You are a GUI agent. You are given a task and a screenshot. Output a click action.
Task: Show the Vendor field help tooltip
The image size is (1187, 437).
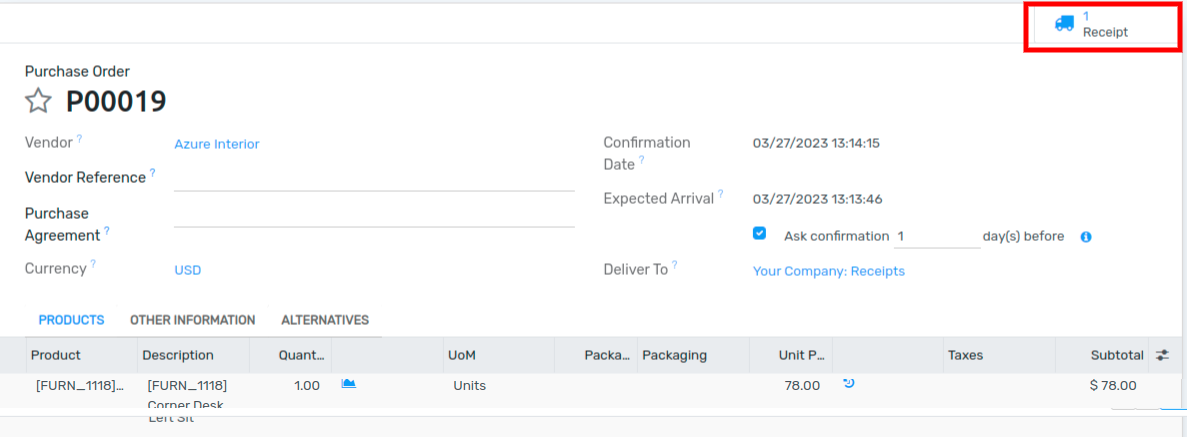pyautogui.click(x=79, y=139)
